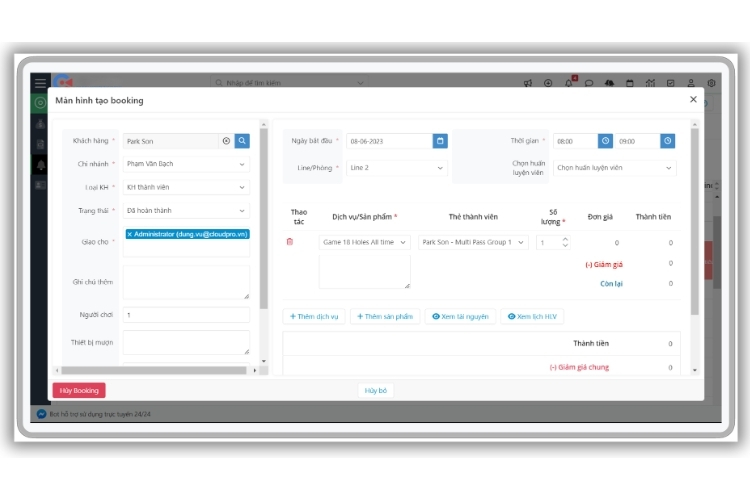Expand the Chi nhánh dropdown
The width and height of the screenshot is (750, 500).
point(186,164)
